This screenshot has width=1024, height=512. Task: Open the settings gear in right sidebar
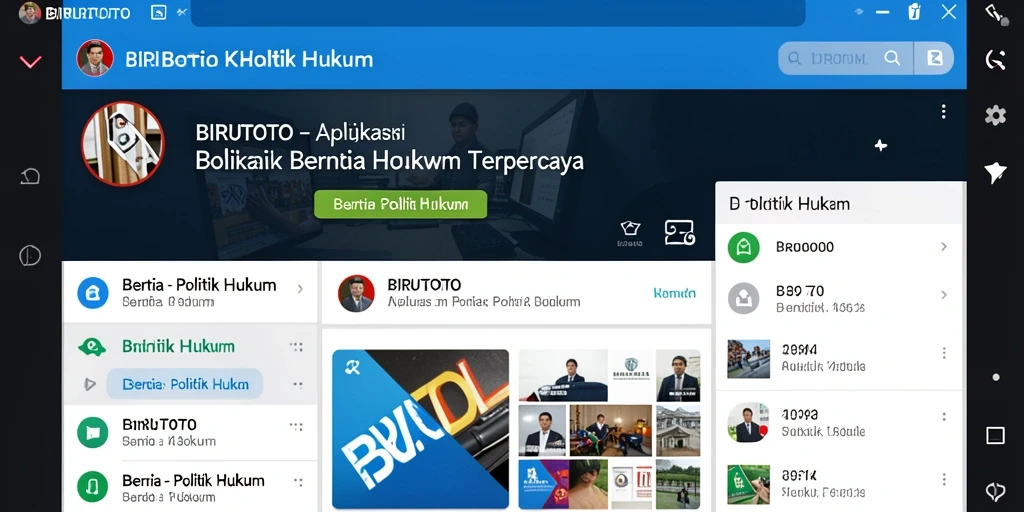995,116
